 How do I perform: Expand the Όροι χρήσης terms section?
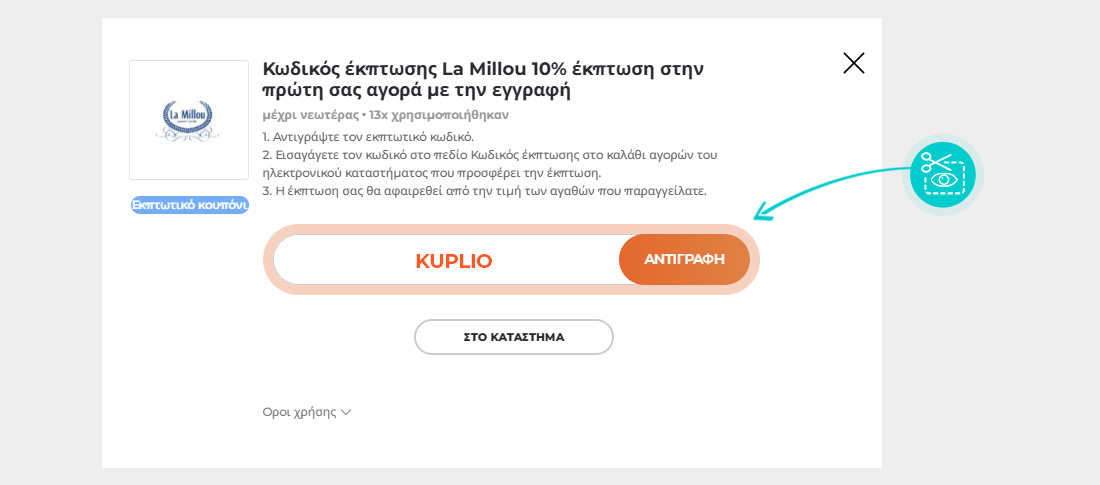(x=299, y=412)
